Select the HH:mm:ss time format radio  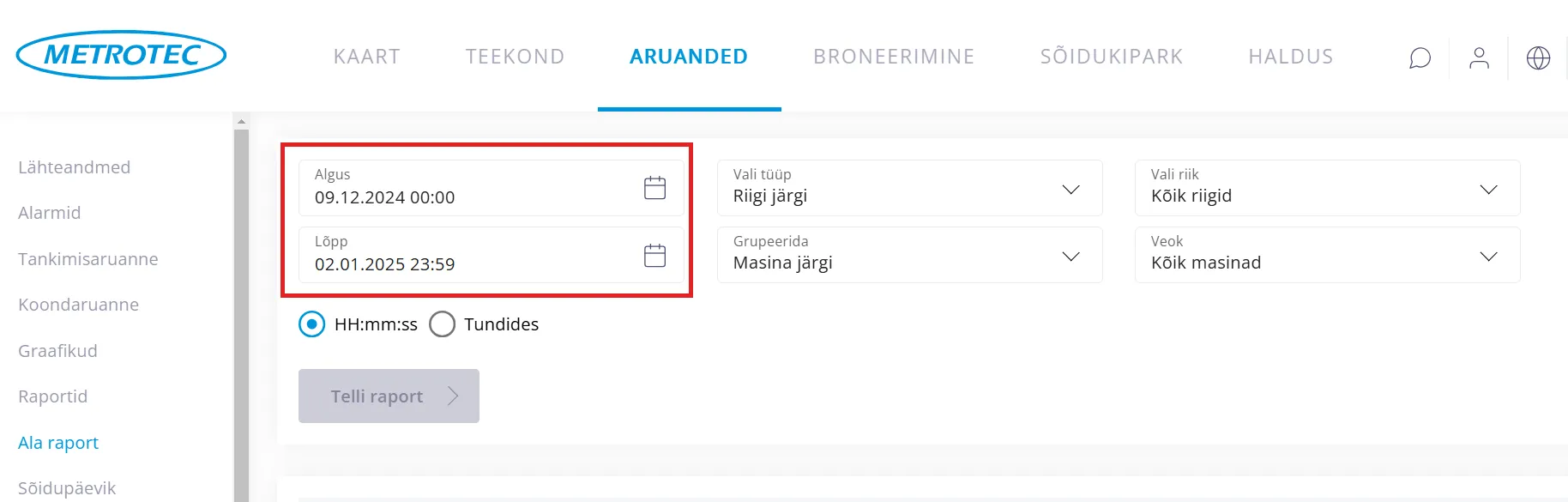point(312,324)
